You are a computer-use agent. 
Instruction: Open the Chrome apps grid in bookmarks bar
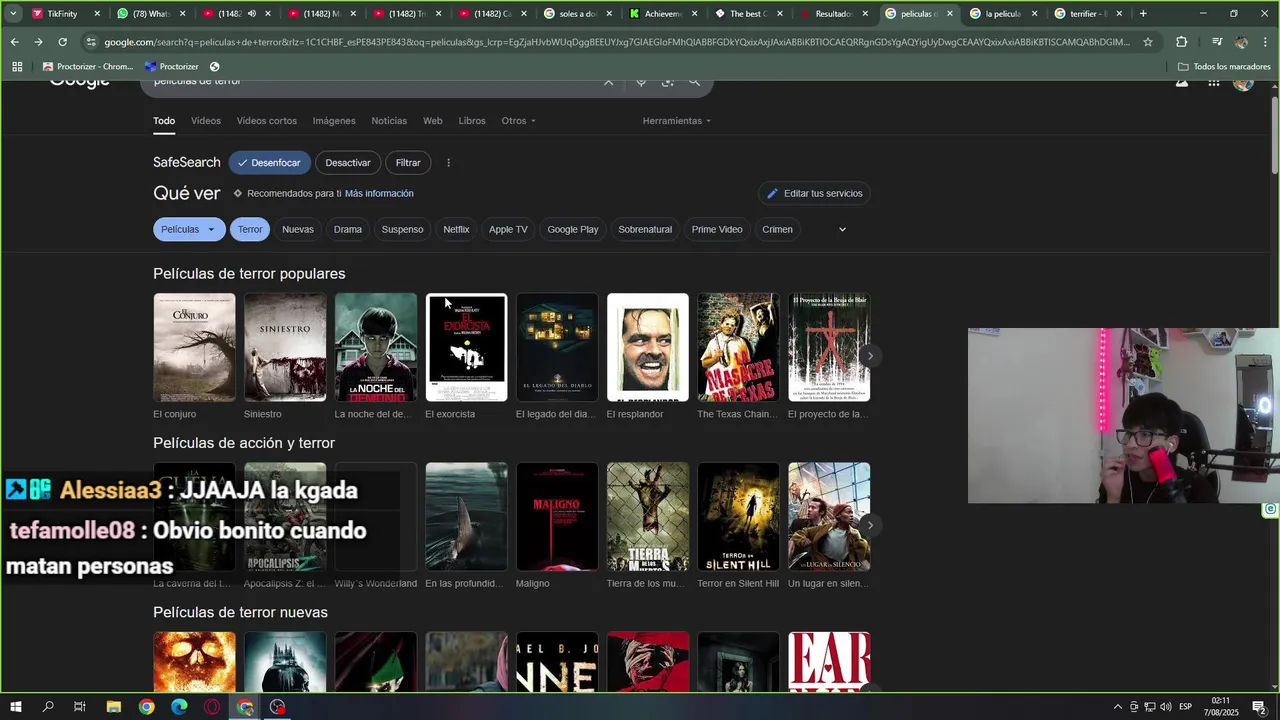pyautogui.click(x=17, y=66)
